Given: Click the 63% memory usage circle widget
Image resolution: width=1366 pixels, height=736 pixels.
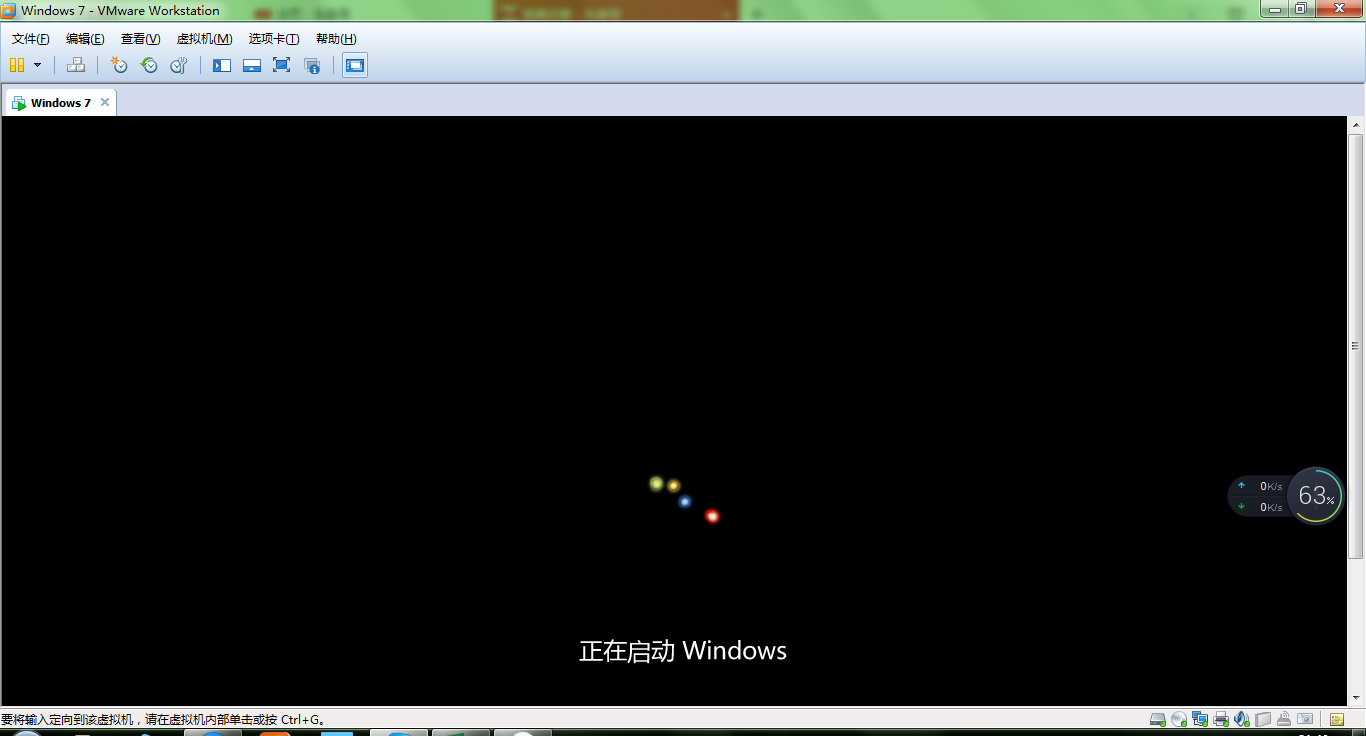Looking at the screenshot, I should pyautogui.click(x=1314, y=495).
